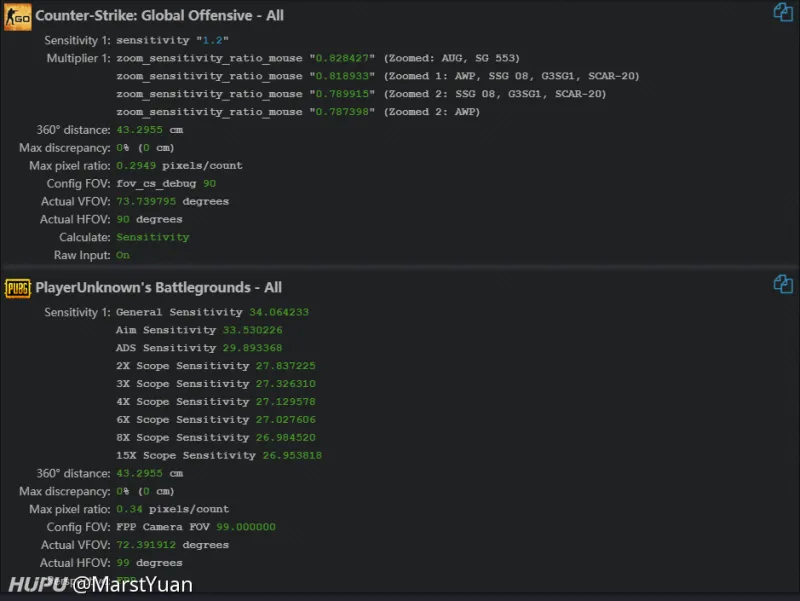Image resolution: width=800 pixels, height=601 pixels.
Task: Select 4X Scope Sensitivity value "27.129578"
Action: pyautogui.click(x=286, y=402)
